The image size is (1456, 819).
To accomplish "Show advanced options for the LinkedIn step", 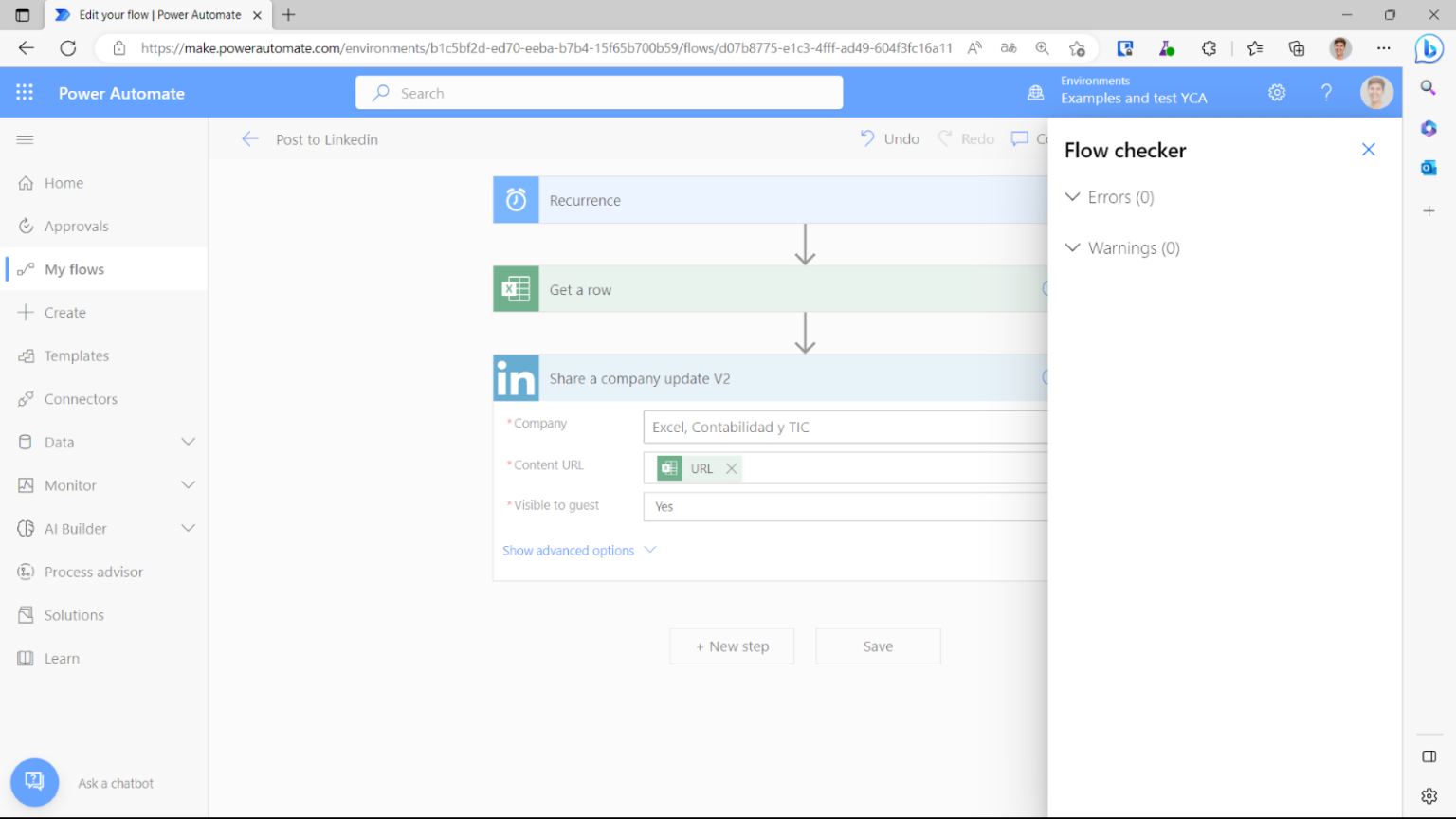I will click(x=579, y=551).
